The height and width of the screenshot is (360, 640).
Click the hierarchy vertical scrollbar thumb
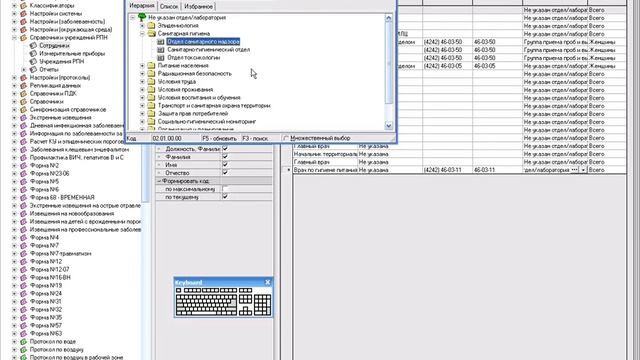click(x=389, y=63)
